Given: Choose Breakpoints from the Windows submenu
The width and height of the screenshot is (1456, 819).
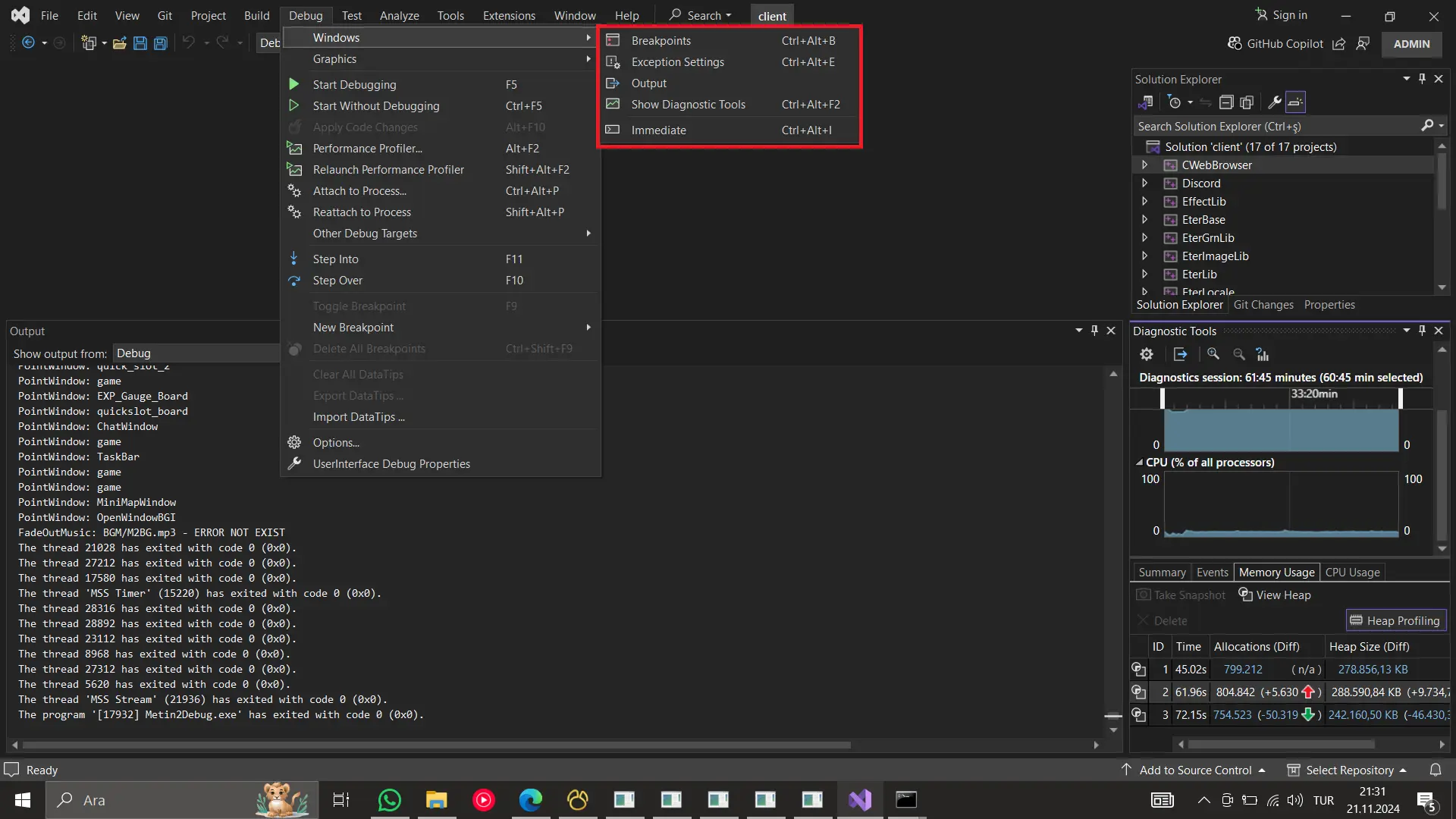Looking at the screenshot, I should [661, 41].
